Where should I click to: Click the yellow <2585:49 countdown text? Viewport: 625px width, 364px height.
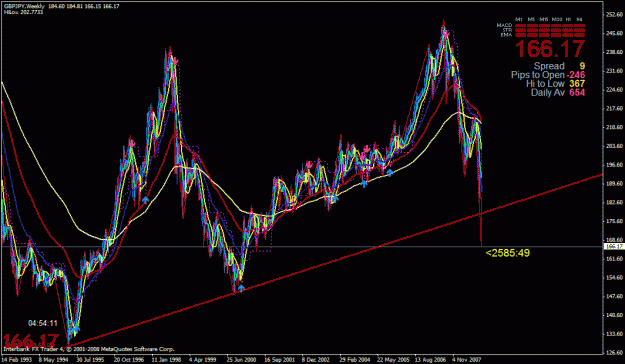pos(508,253)
